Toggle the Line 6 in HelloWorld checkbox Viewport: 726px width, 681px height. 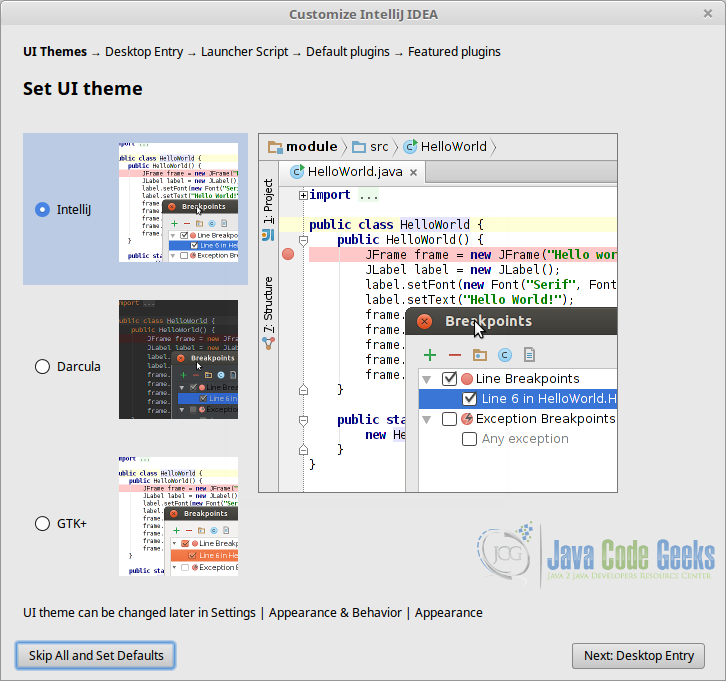point(469,399)
